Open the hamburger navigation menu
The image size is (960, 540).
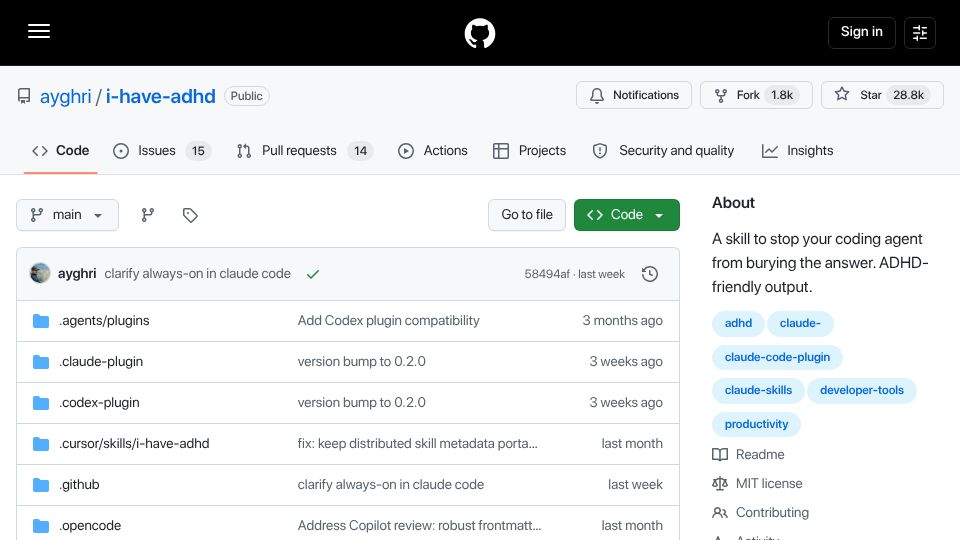pos(39,31)
